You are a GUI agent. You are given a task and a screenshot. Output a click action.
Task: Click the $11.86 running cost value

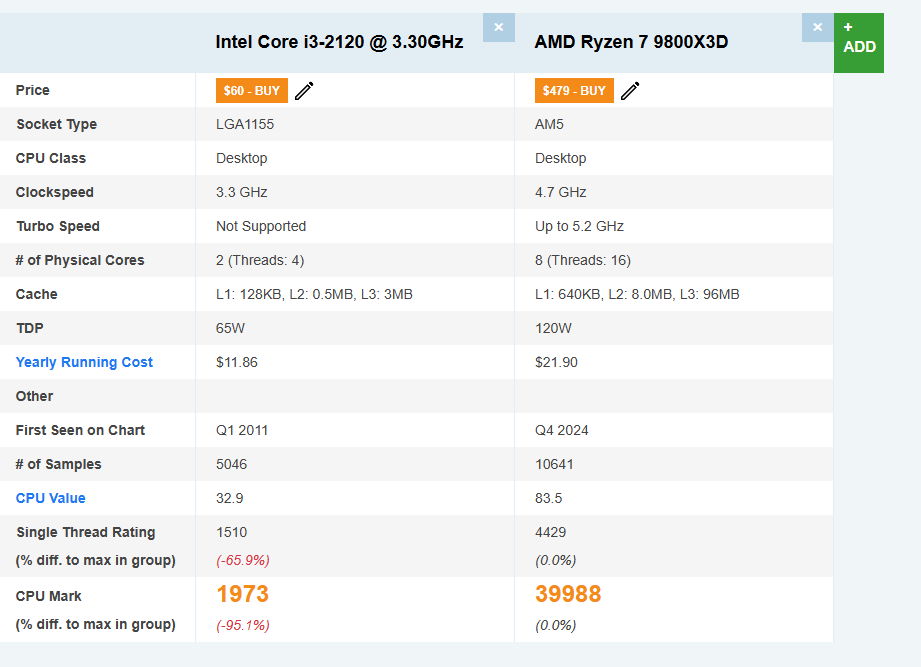[237, 362]
